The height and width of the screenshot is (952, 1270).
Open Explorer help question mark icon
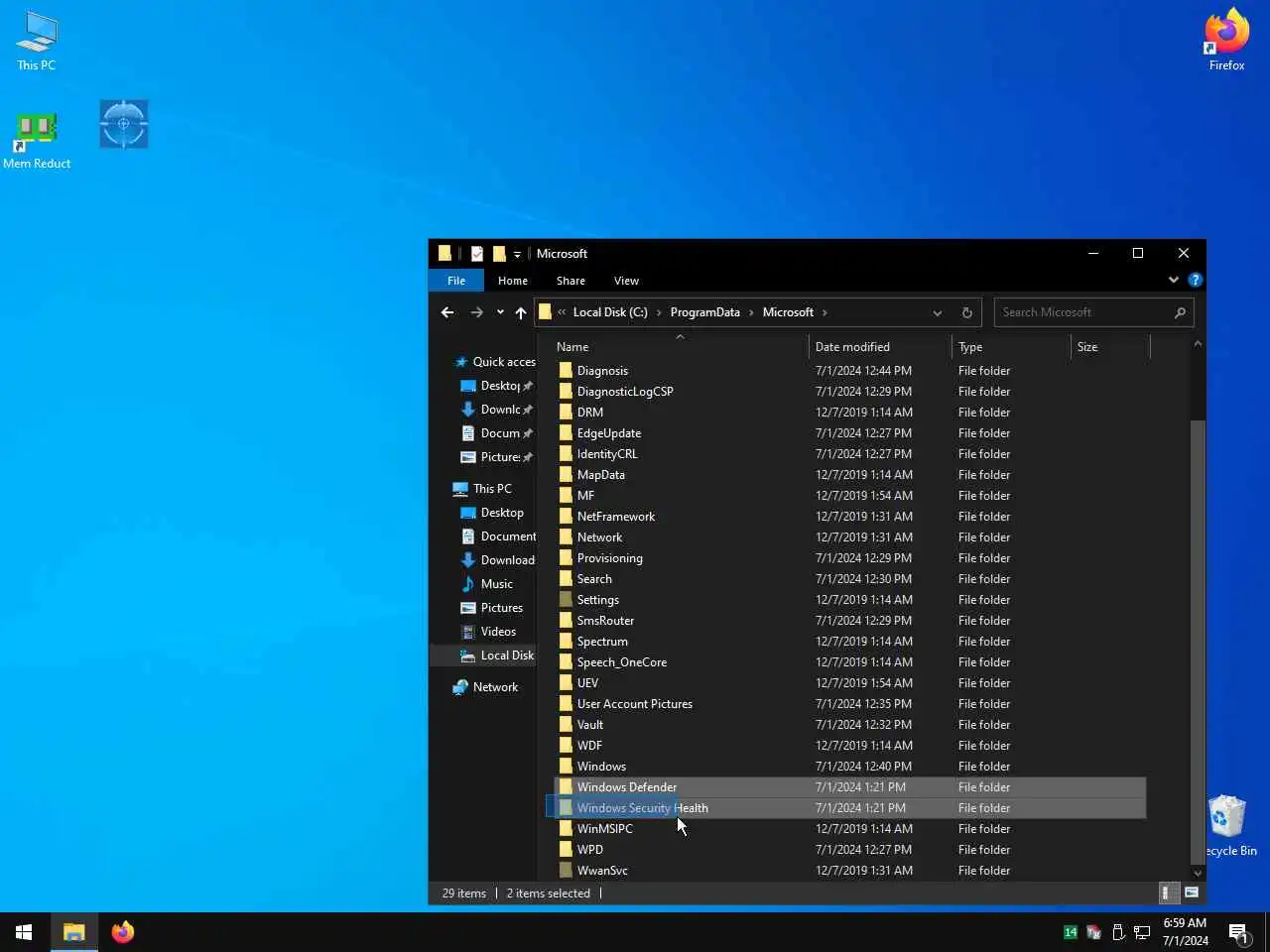pyautogui.click(x=1196, y=281)
